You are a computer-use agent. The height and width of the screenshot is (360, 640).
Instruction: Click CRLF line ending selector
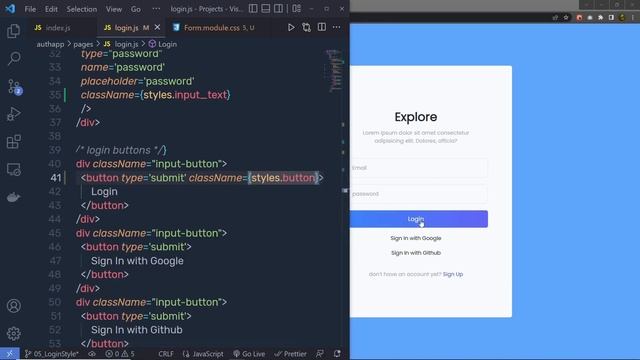166,354
